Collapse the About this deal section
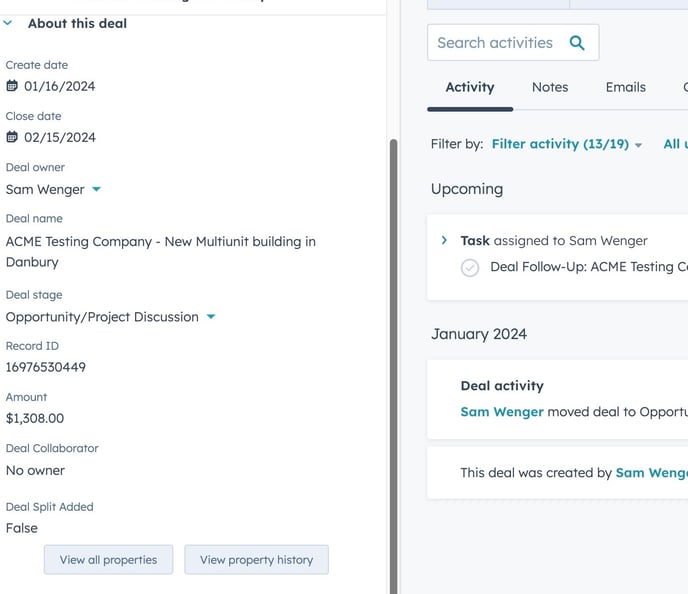The width and height of the screenshot is (688, 594). pos(8,23)
